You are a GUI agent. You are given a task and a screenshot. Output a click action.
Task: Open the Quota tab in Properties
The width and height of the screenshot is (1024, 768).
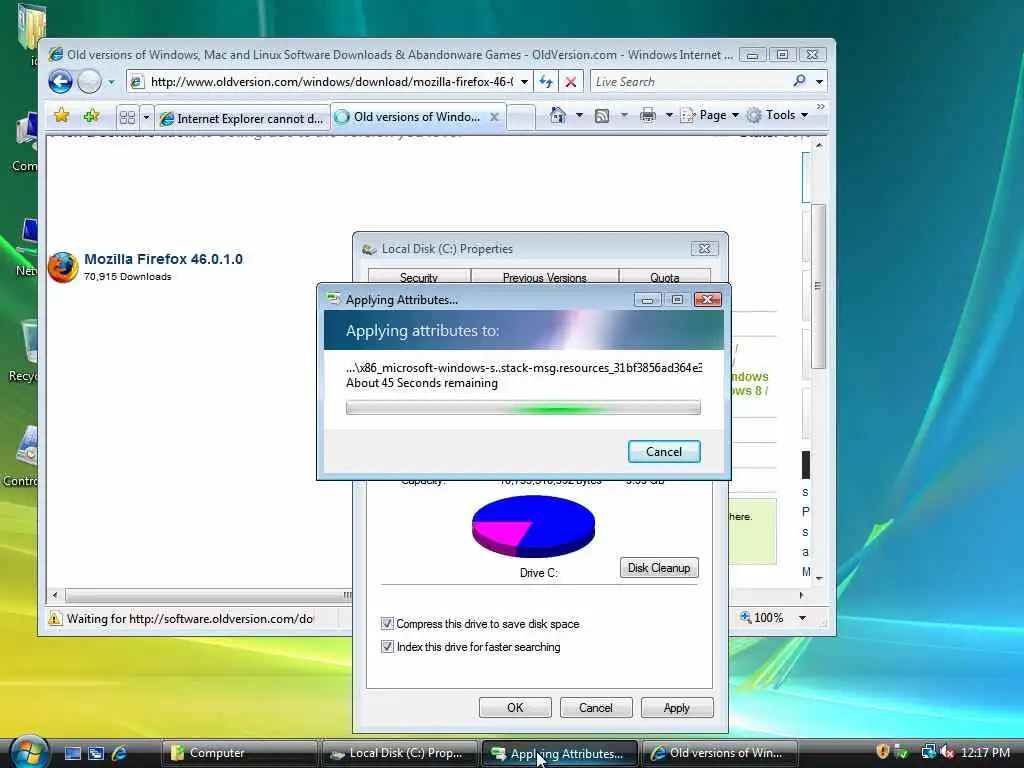pyautogui.click(x=665, y=277)
